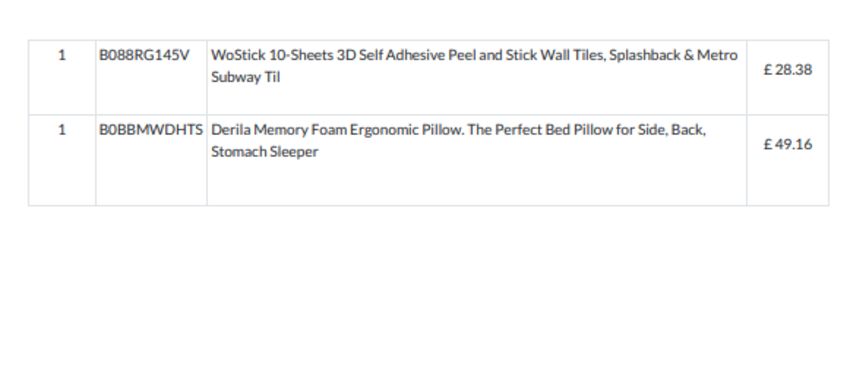The image size is (850, 388).
Task: Select ASIN code B0BBMWDHTS
Action: (151, 130)
